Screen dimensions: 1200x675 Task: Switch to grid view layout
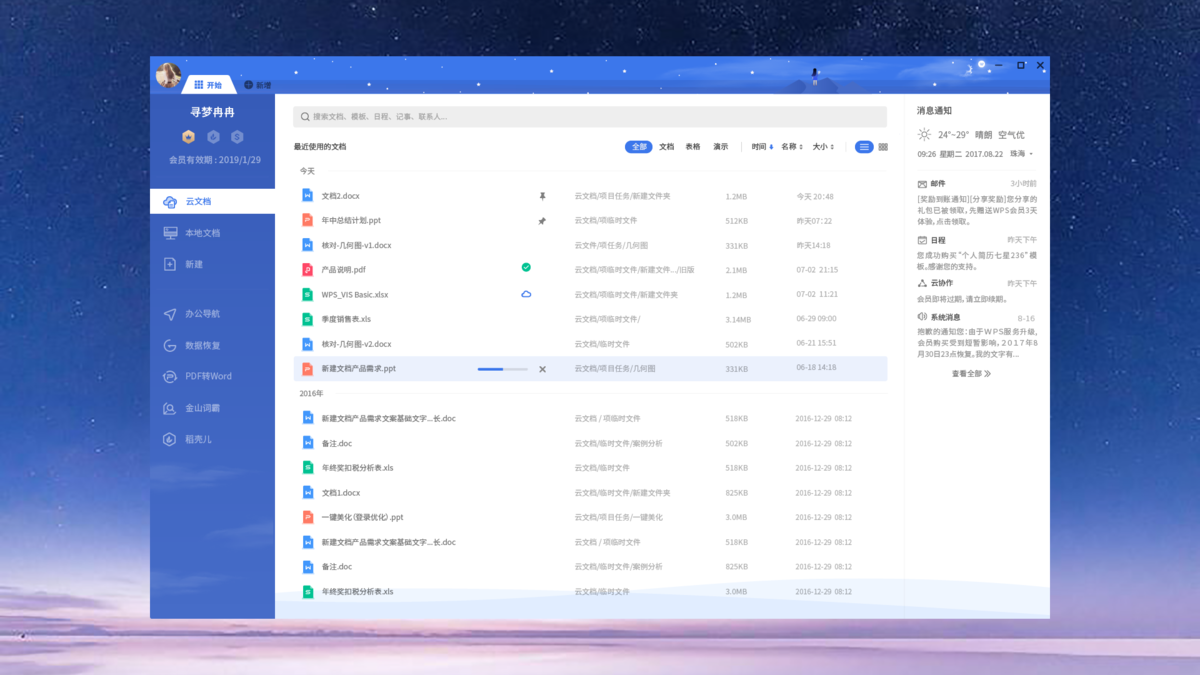[x=883, y=147]
